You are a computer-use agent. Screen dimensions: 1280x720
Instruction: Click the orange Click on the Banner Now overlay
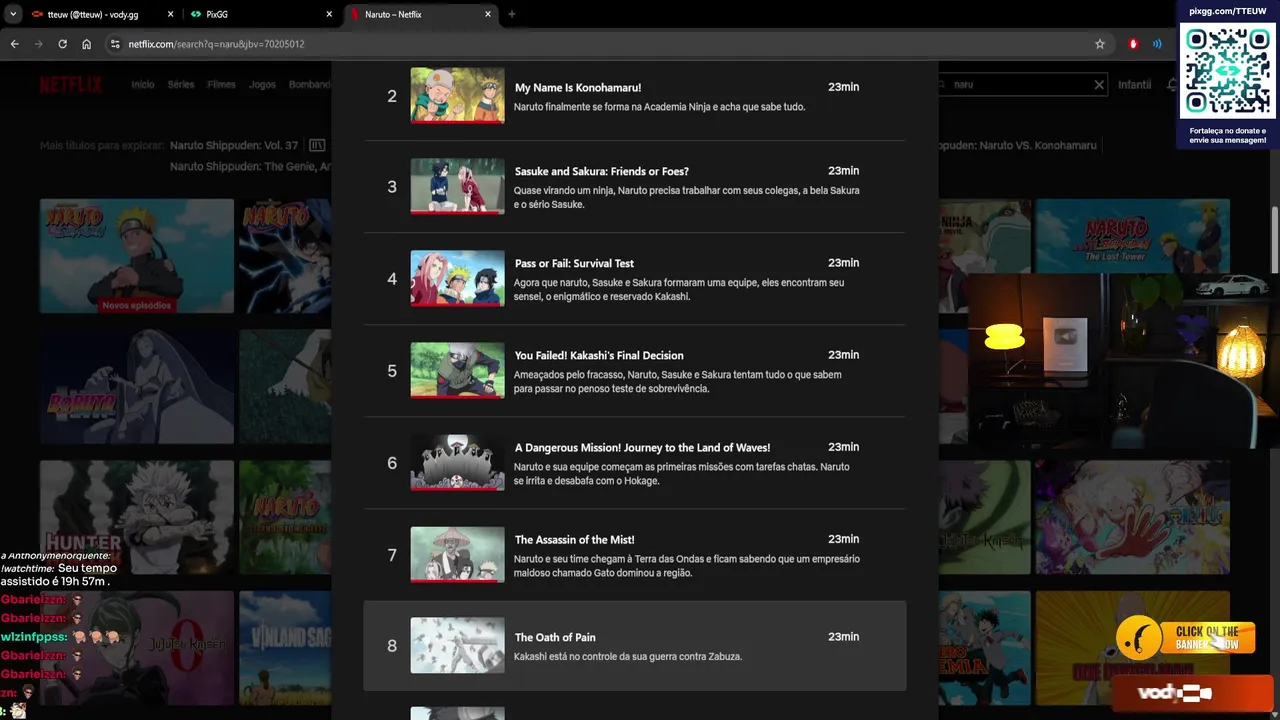(1186, 637)
